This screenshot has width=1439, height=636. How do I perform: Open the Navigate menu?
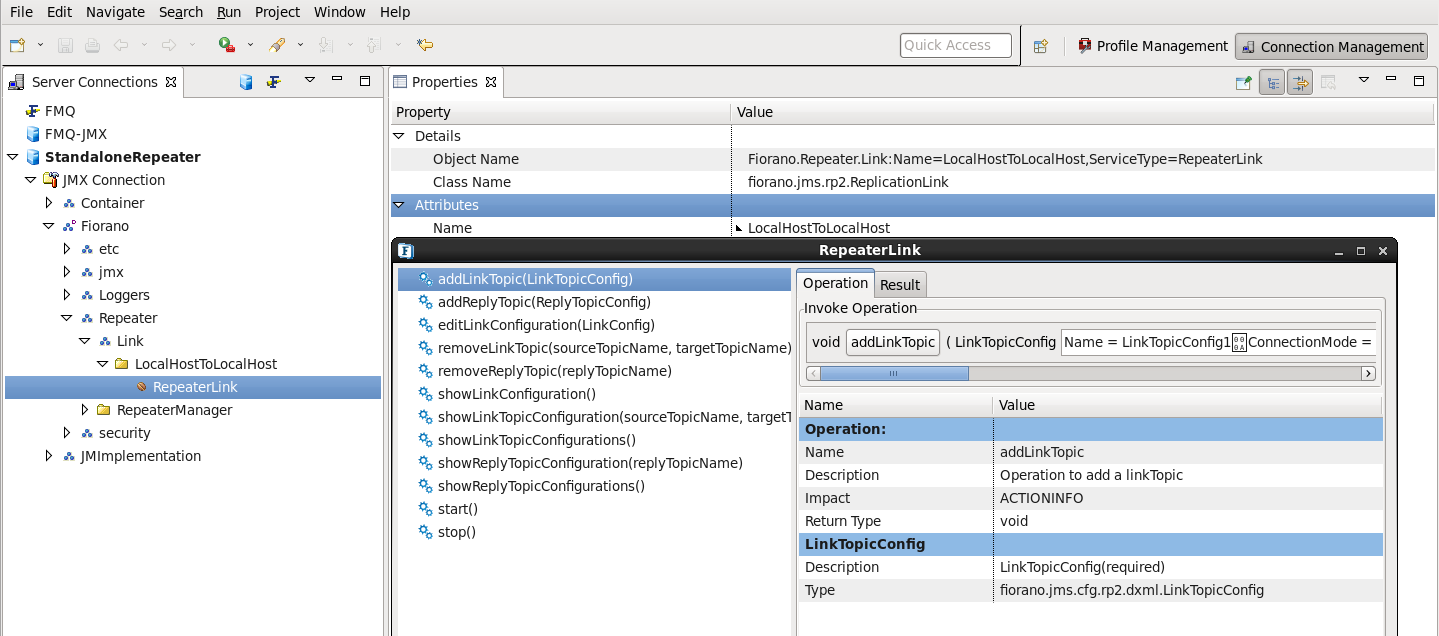tap(115, 12)
